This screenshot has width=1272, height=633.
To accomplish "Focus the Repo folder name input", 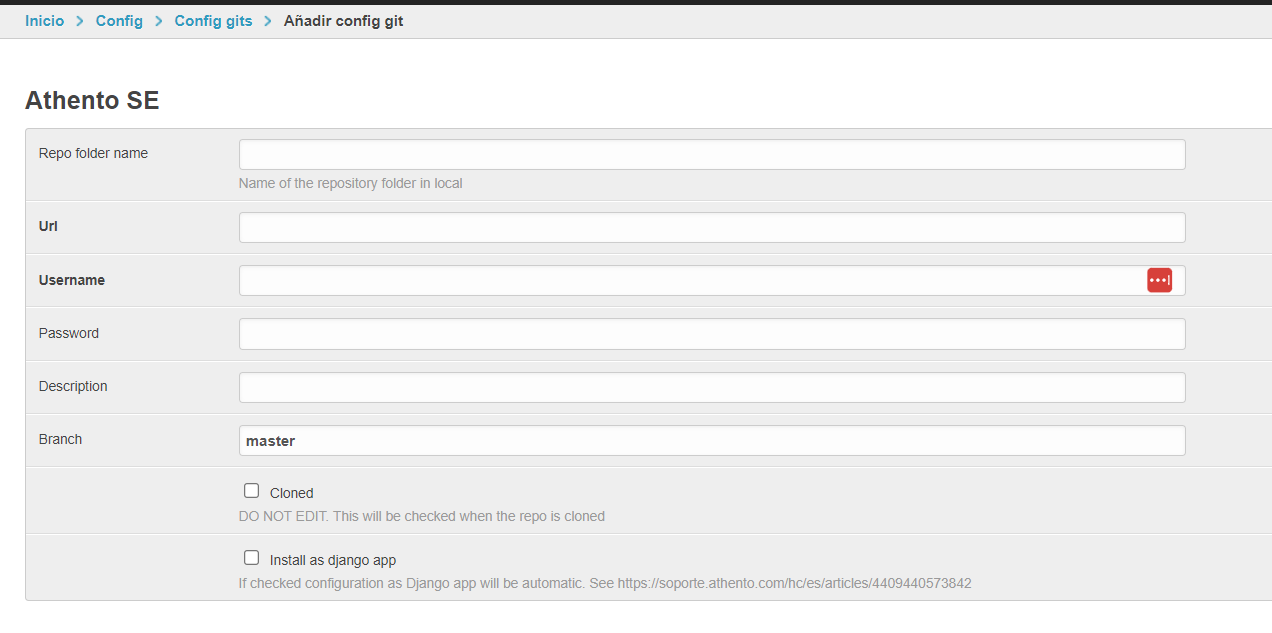I will click(x=711, y=154).
